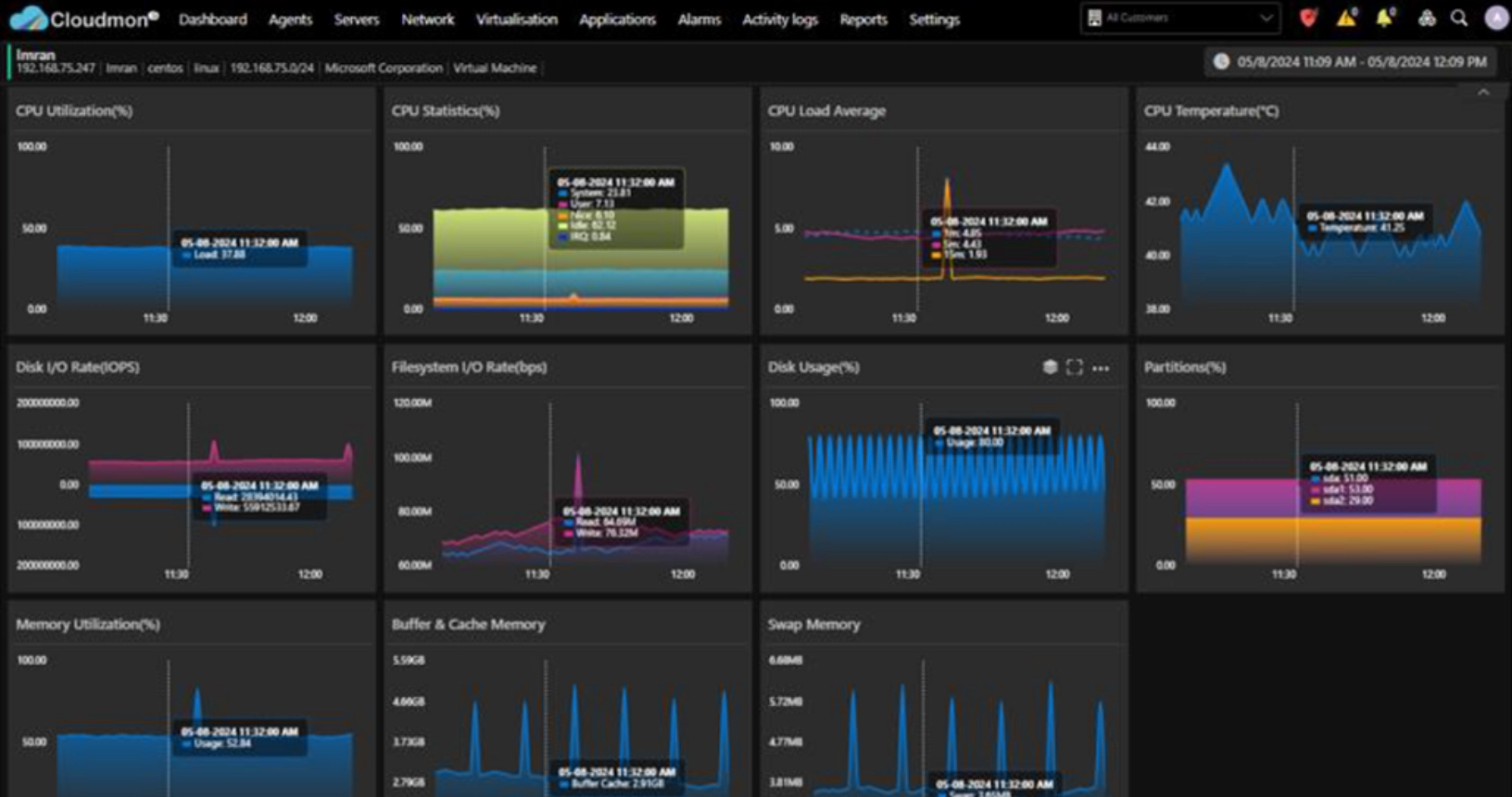Click the subnet 192.168.75.0/24

click(271, 68)
